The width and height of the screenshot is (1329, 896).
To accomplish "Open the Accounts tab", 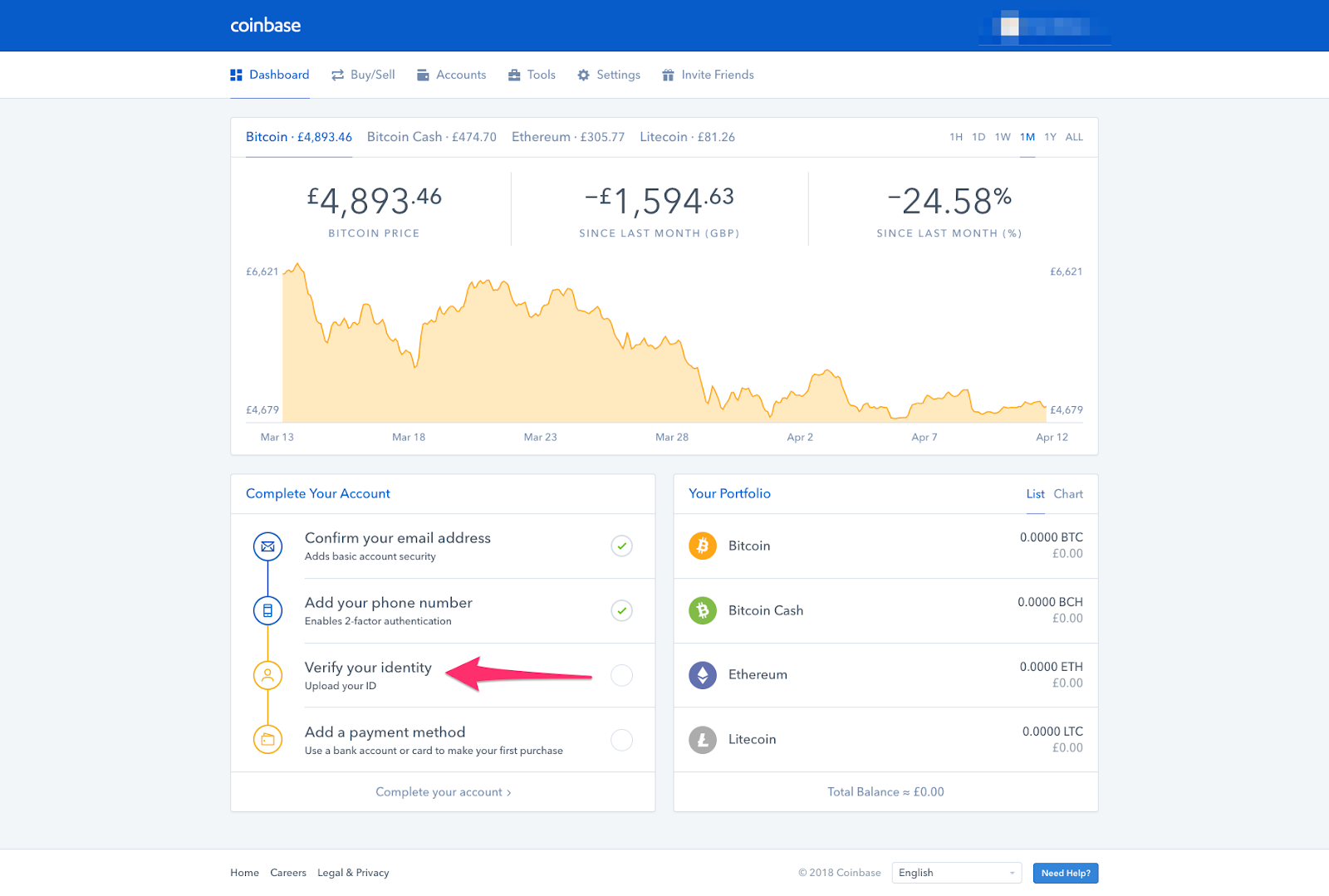I will click(x=451, y=75).
